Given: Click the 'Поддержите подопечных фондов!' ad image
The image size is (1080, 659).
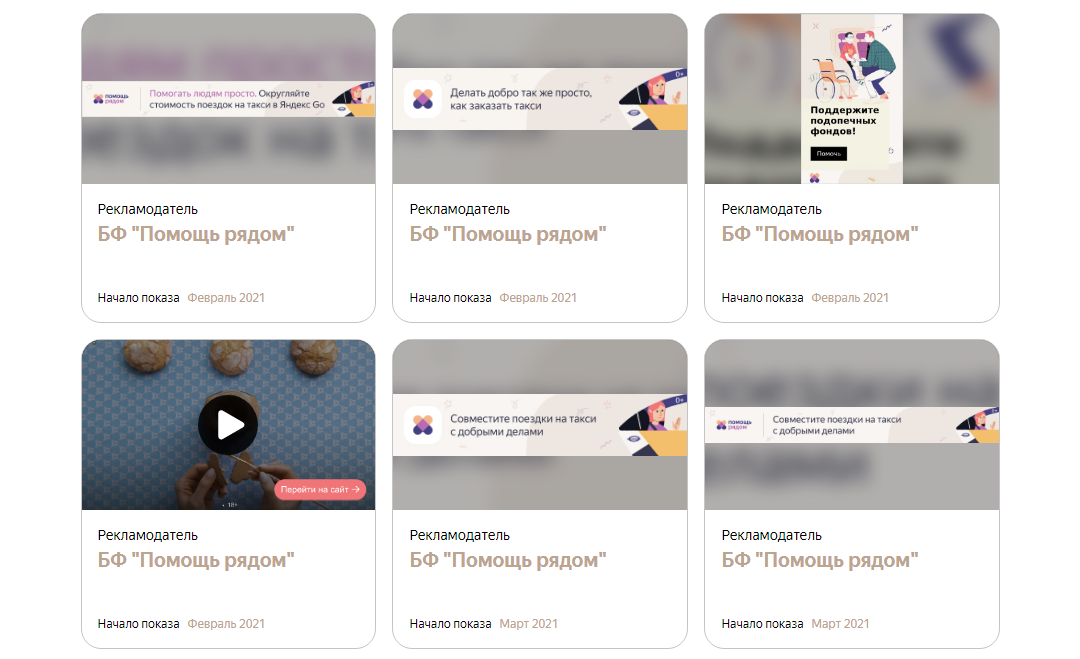Looking at the screenshot, I should coord(852,98).
